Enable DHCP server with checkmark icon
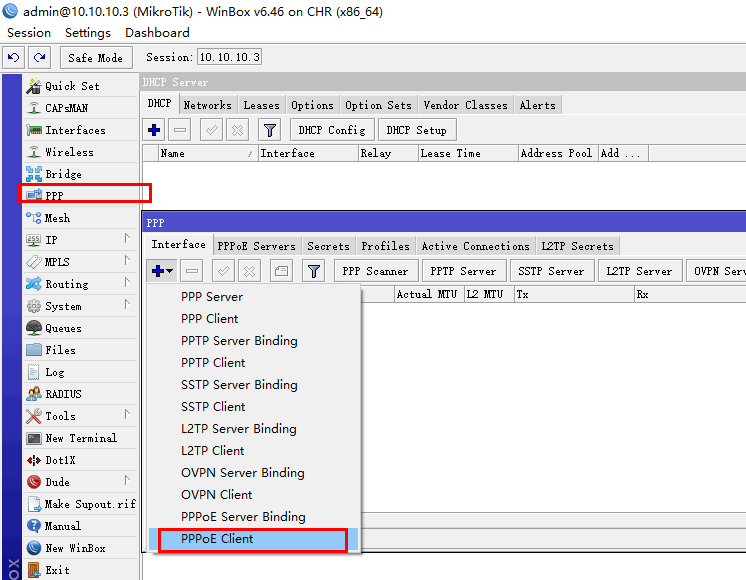The width and height of the screenshot is (746, 580). point(212,130)
